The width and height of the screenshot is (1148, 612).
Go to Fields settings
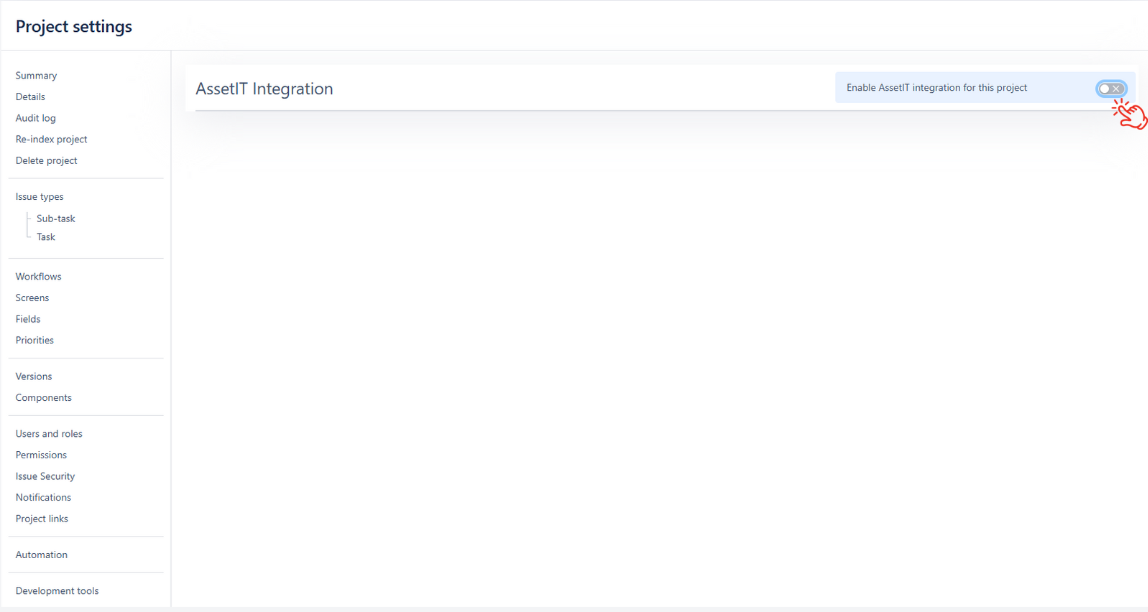point(28,319)
